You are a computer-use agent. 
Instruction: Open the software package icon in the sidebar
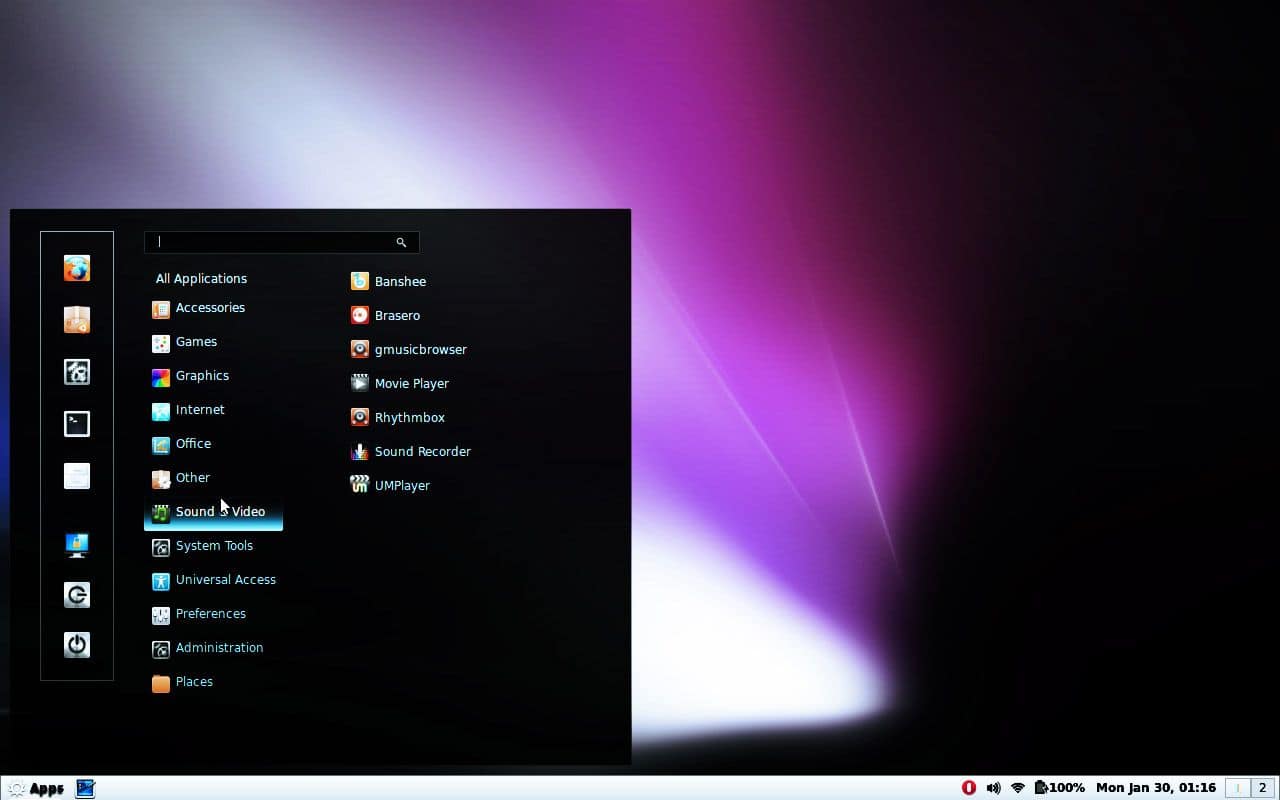click(77, 319)
